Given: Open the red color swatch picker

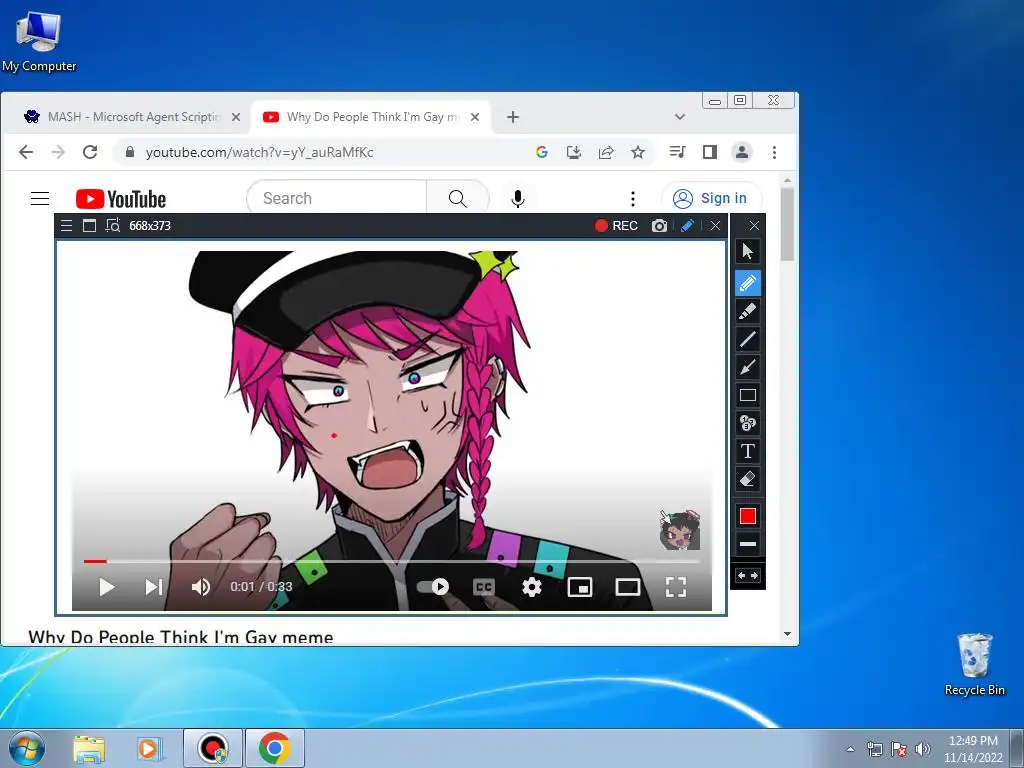Looking at the screenshot, I should tap(748, 516).
